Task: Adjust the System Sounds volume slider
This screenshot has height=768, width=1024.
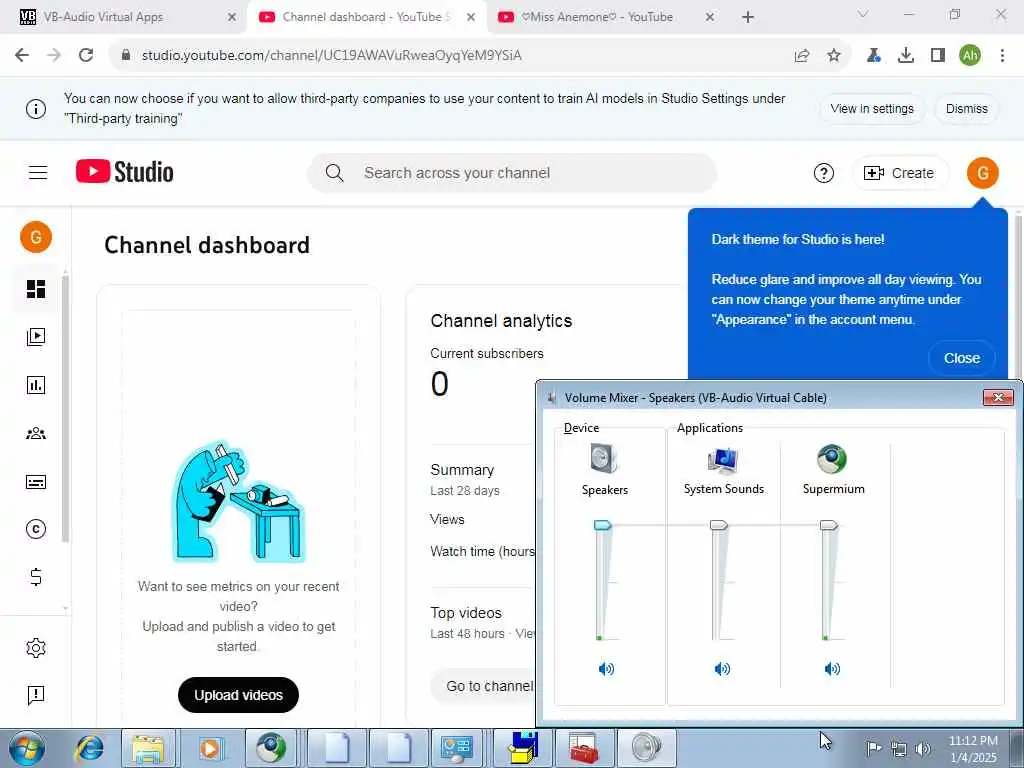Action: (x=718, y=525)
